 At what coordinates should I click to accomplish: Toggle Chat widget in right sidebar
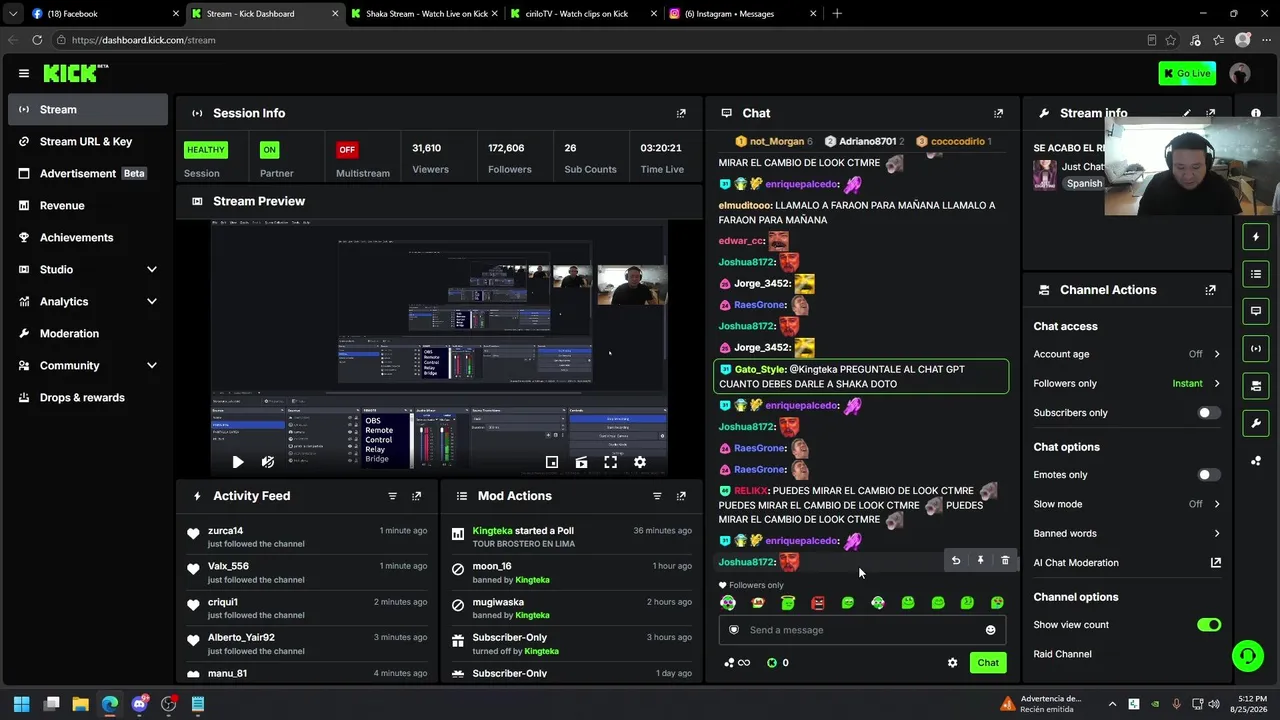coord(1256,311)
